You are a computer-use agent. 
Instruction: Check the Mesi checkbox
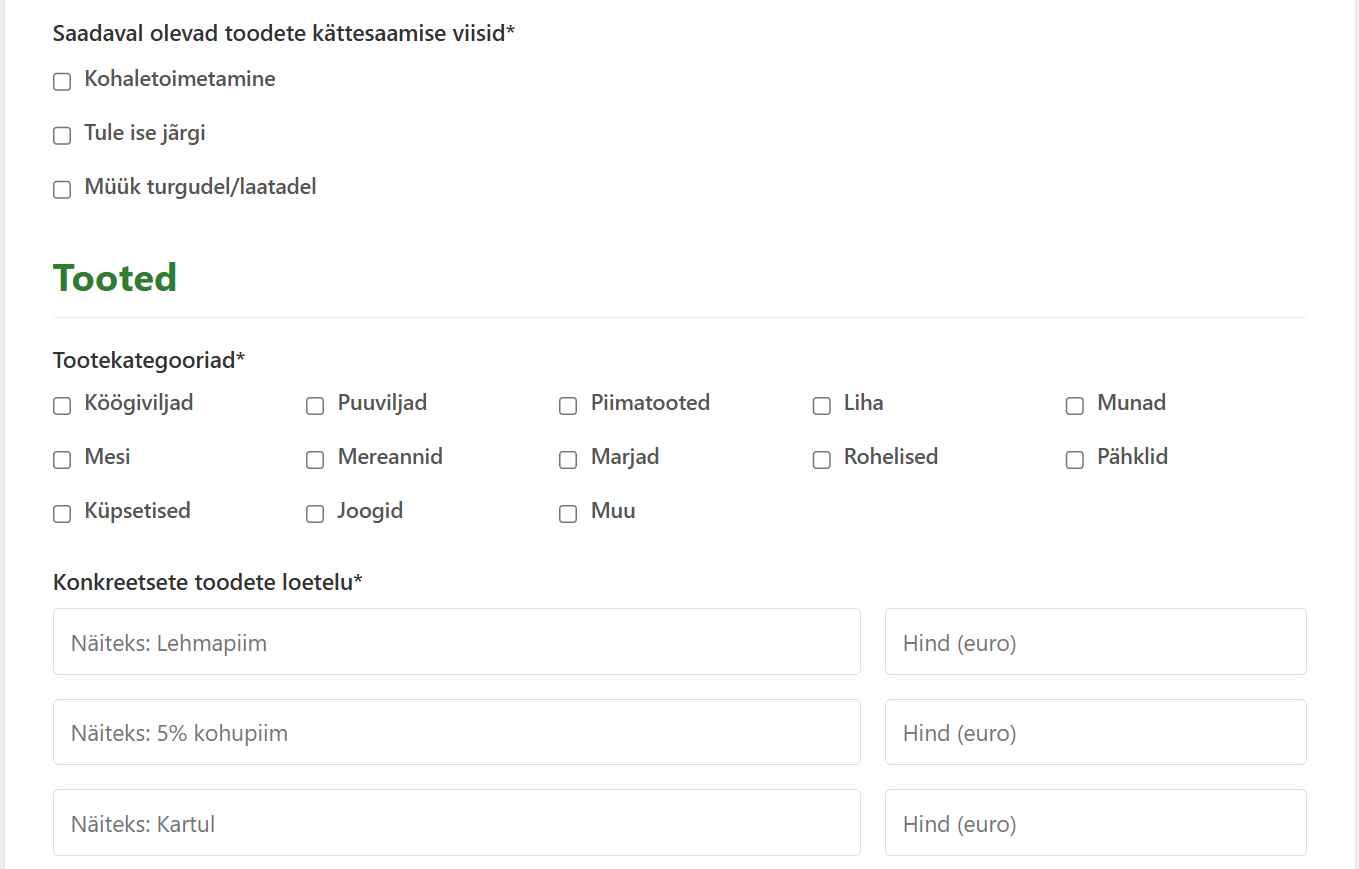coord(62,459)
